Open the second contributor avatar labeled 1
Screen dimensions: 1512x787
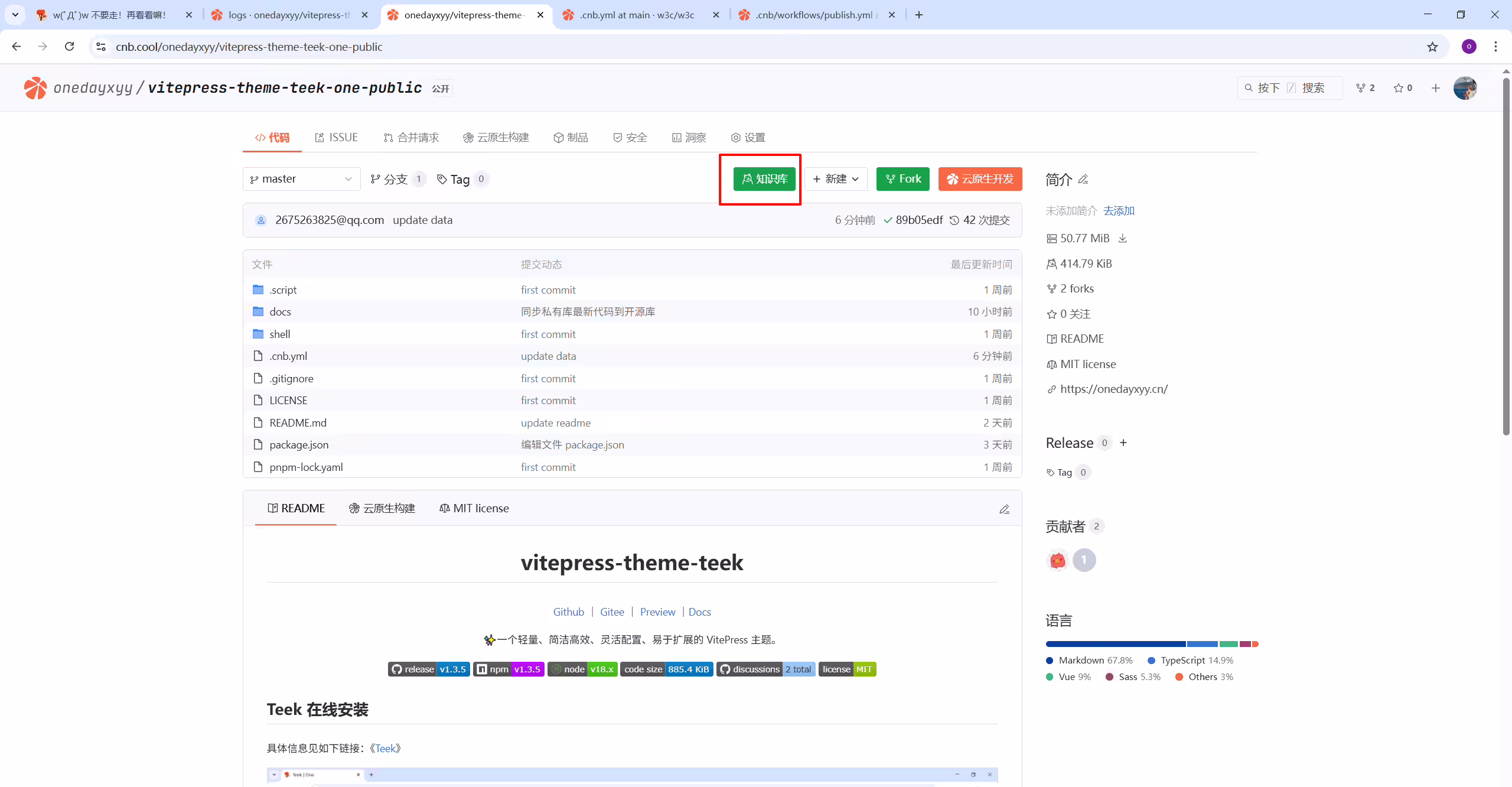click(1084, 560)
